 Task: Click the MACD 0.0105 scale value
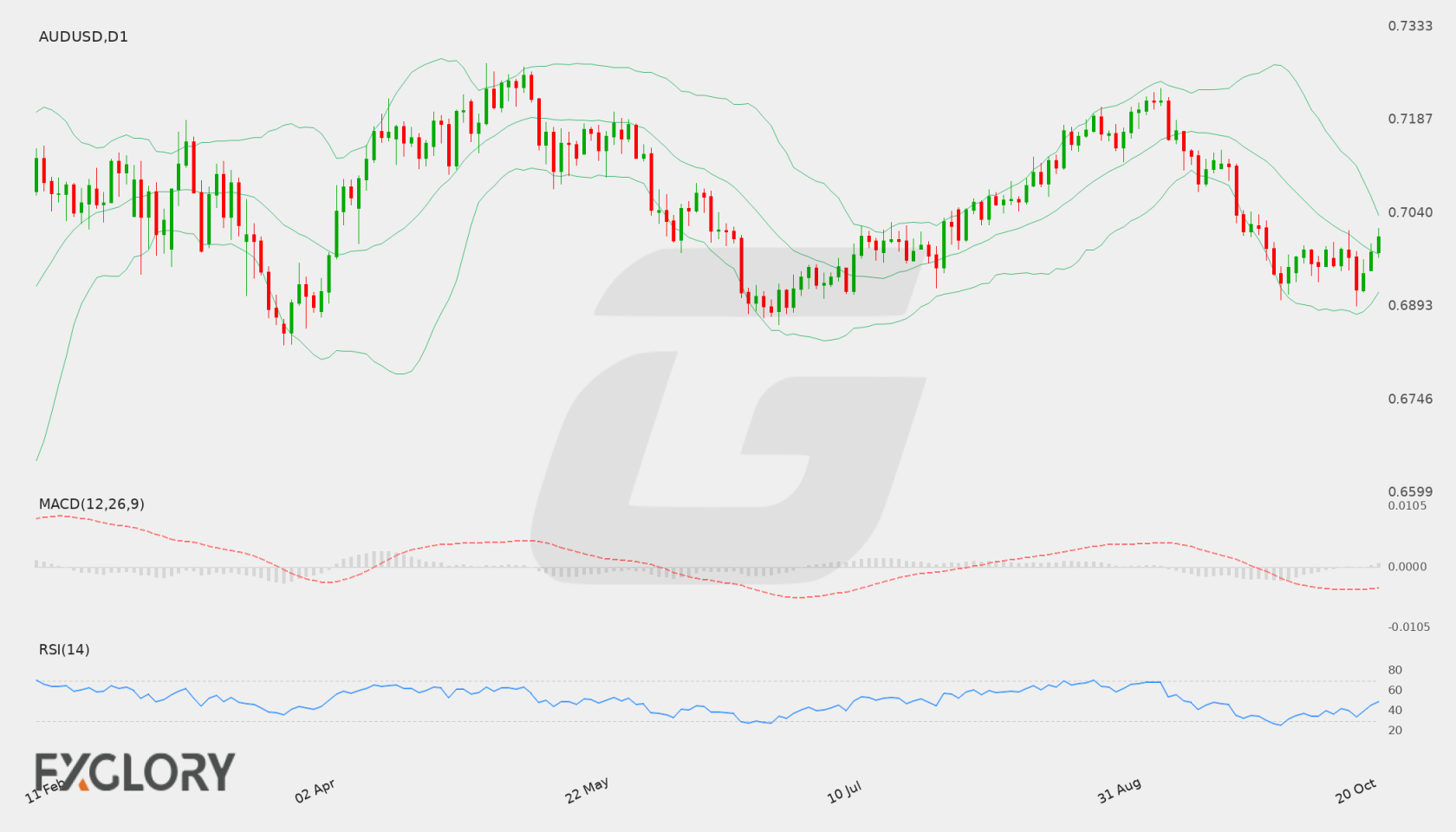click(1407, 505)
